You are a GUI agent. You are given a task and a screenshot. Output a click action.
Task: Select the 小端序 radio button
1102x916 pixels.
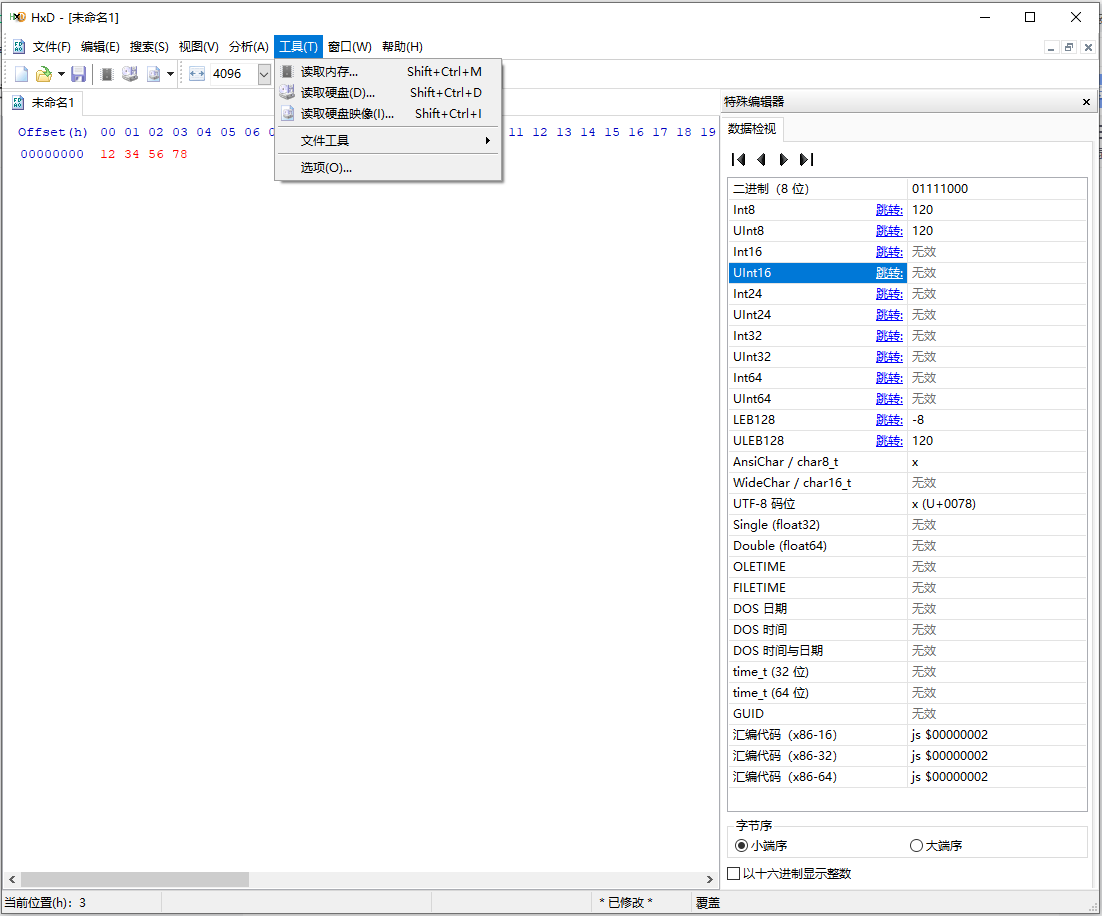pyautogui.click(x=741, y=845)
